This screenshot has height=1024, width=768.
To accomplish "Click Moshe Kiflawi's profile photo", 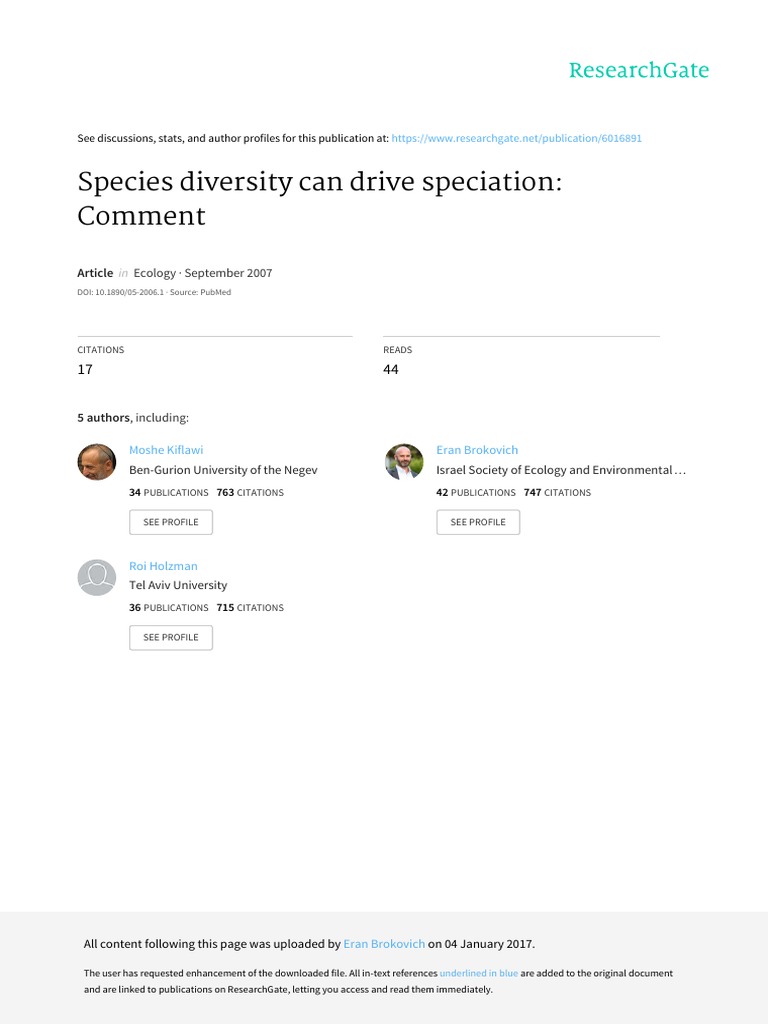I will pos(97,462).
